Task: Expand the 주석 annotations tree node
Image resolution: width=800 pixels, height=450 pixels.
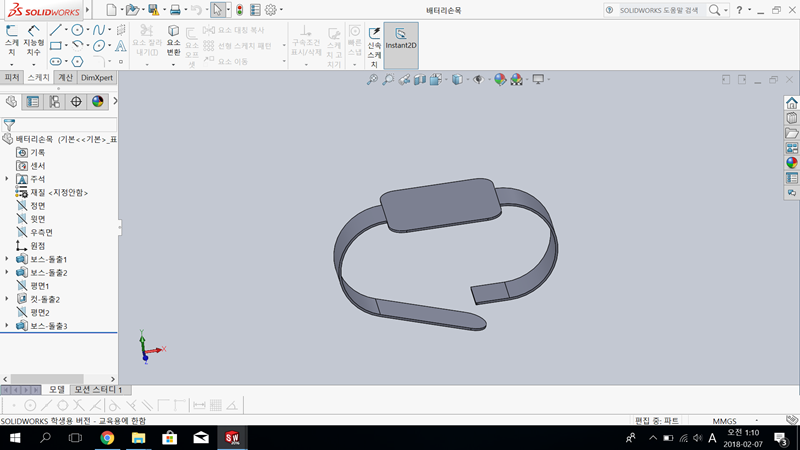Action: click(x=7, y=179)
